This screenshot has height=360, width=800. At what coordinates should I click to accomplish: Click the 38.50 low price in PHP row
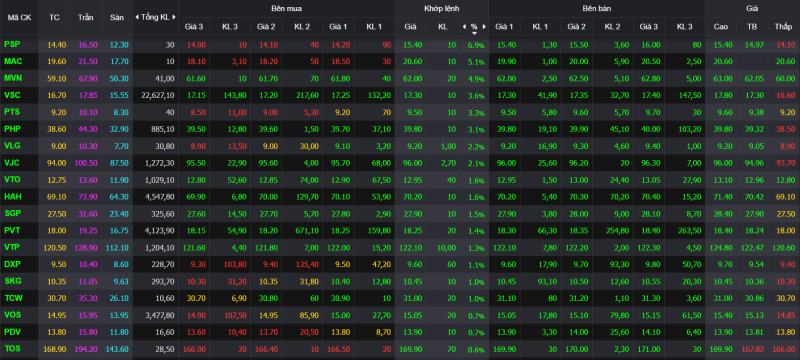(x=785, y=129)
